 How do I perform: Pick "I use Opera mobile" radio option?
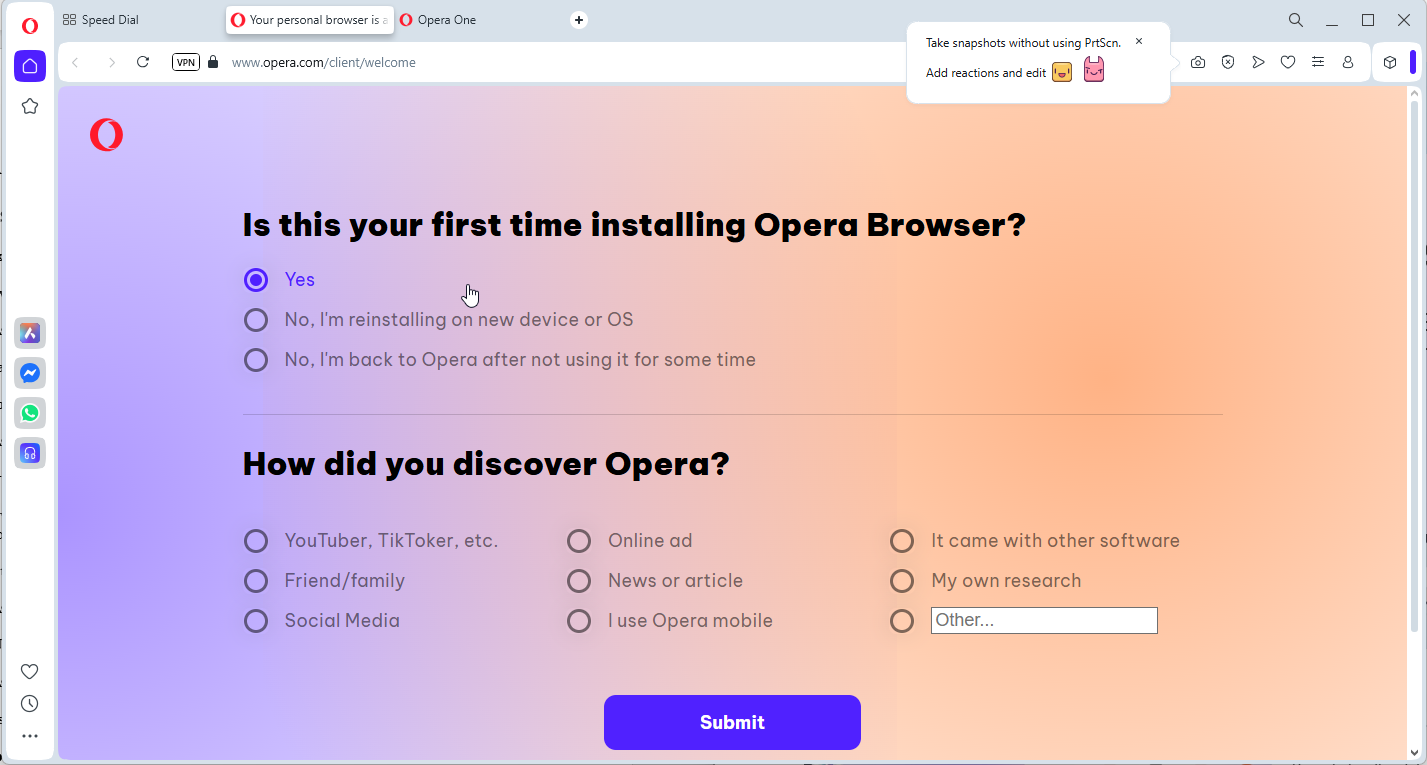(579, 621)
